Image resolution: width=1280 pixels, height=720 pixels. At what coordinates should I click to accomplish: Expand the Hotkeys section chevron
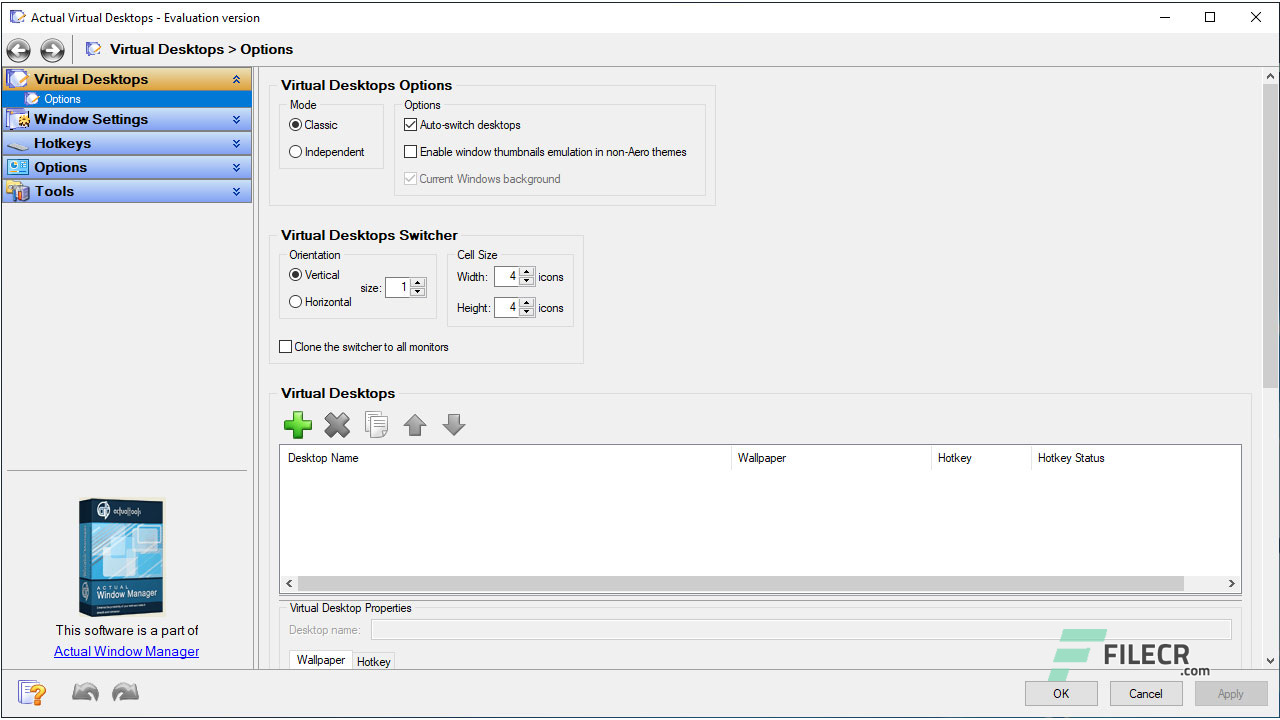237,144
